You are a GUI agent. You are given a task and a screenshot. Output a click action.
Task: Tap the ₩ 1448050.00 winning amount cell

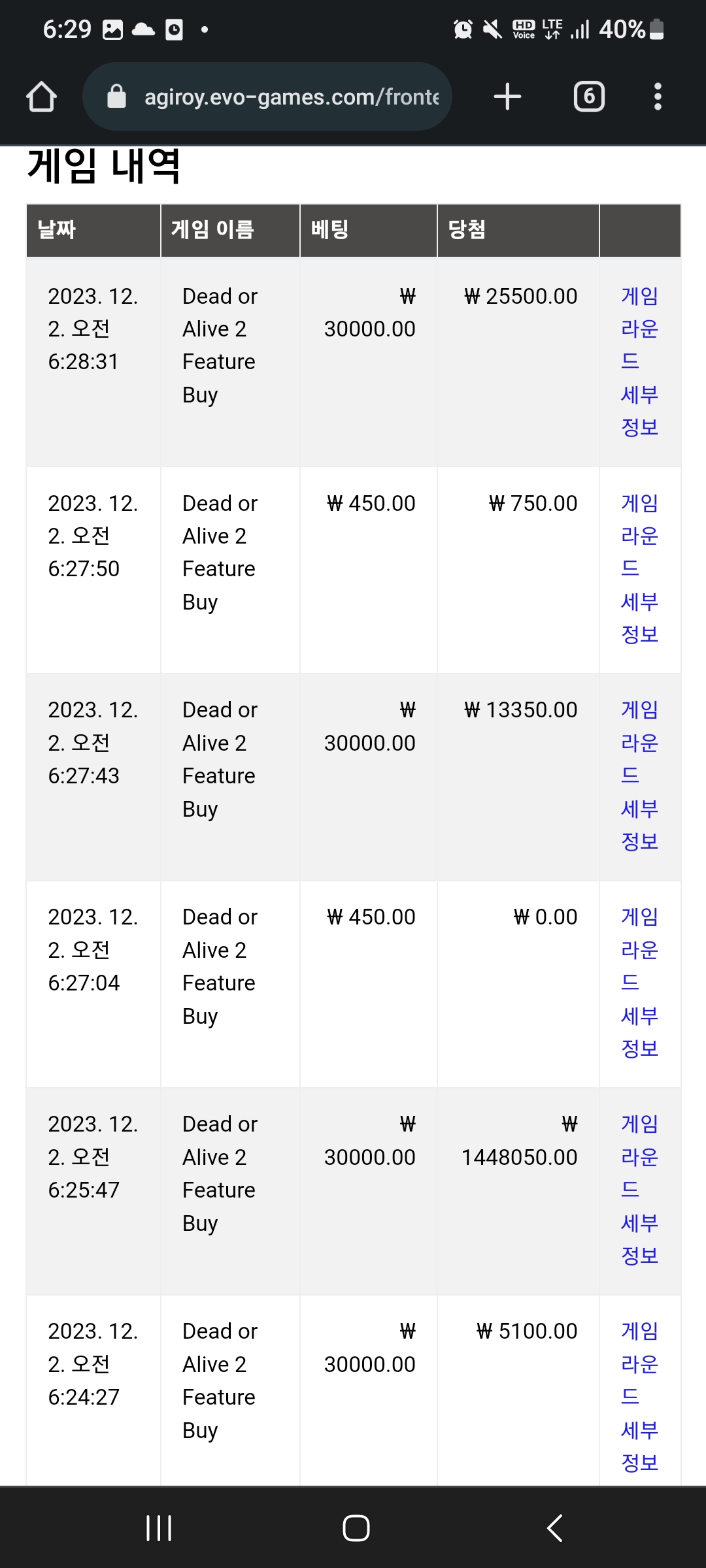point(519,1141)
